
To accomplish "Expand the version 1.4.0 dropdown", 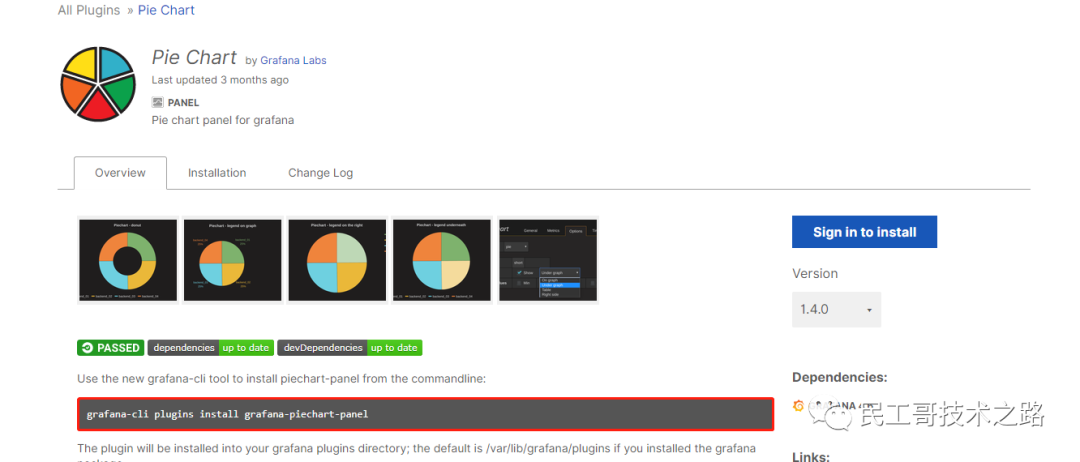I will point(836,310).
